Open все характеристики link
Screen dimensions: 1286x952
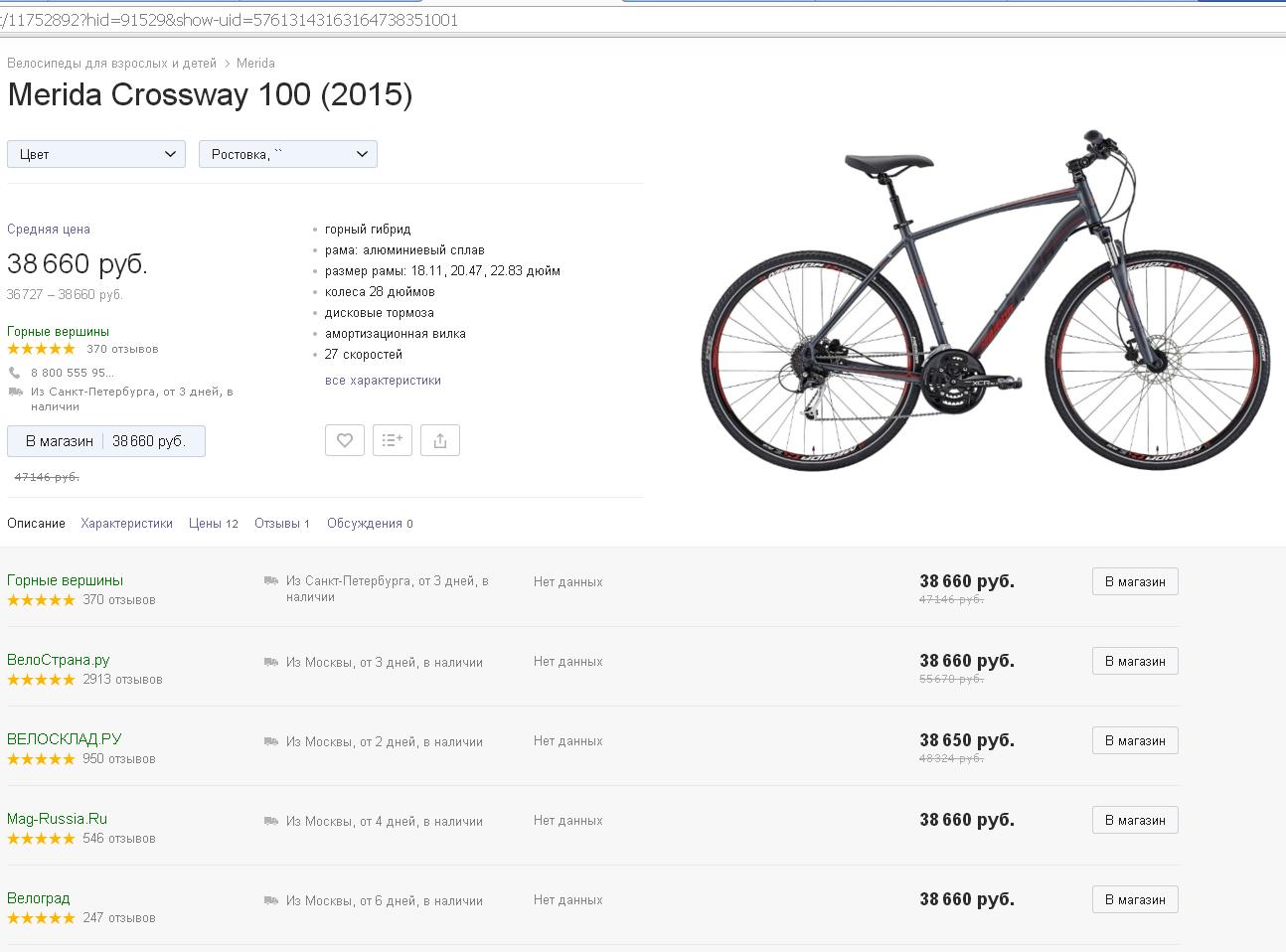(383, 381)
